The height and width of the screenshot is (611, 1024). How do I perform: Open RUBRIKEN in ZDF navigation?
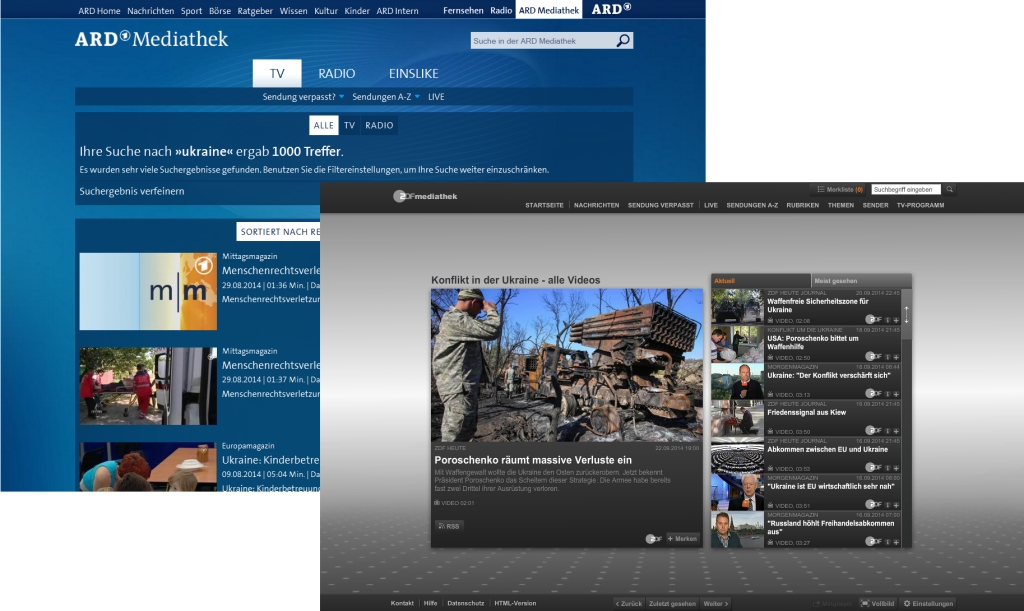click(802, 205)
